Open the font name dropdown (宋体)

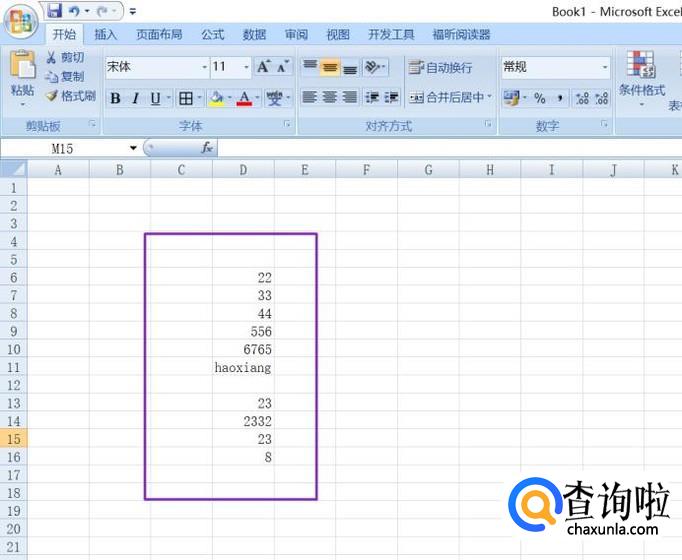pyautogui.click(x=204, y=67)
